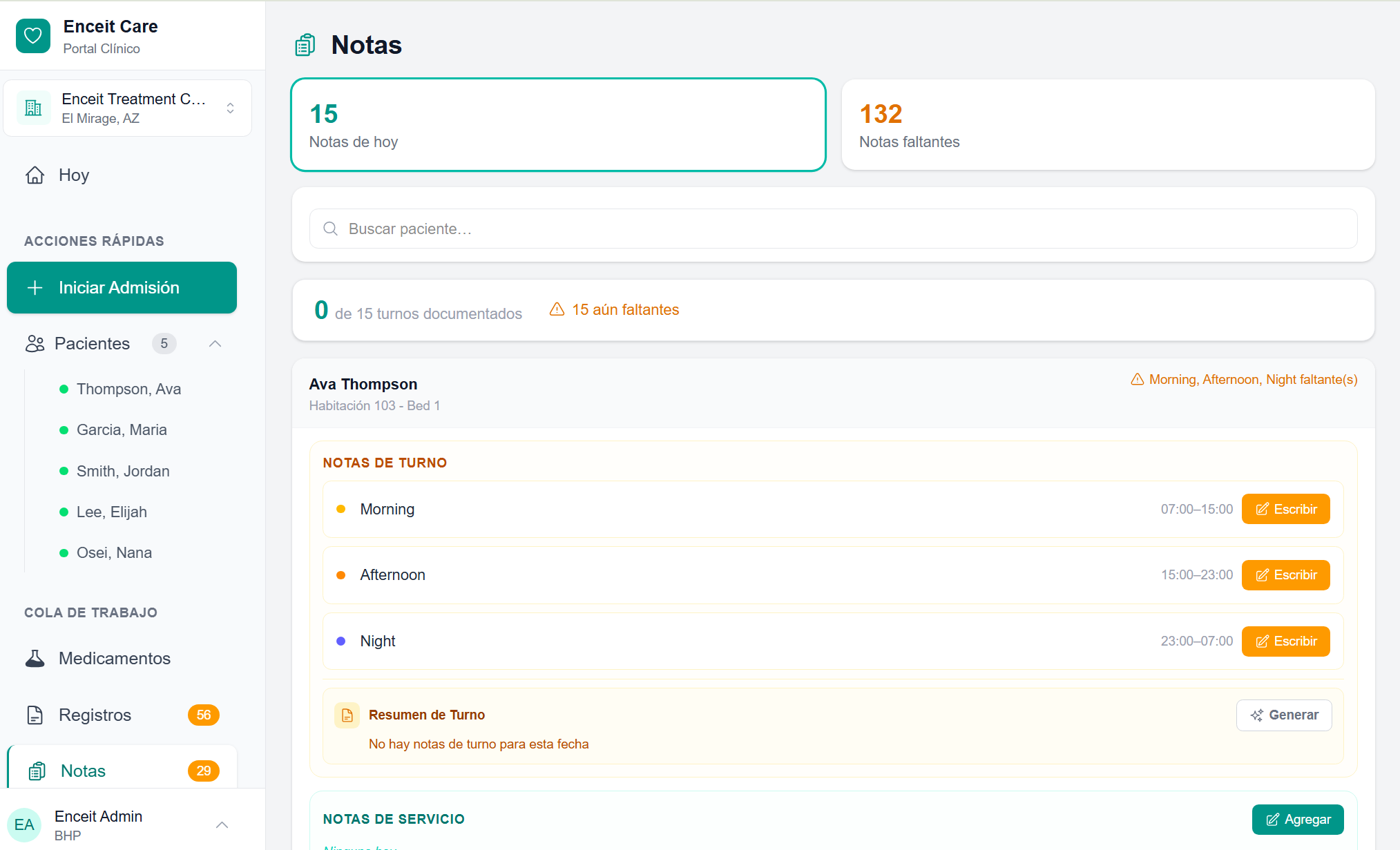This screenshot has width=1400, height=850.
Task: Write the Night shift note
Action: pos(1285,641)
